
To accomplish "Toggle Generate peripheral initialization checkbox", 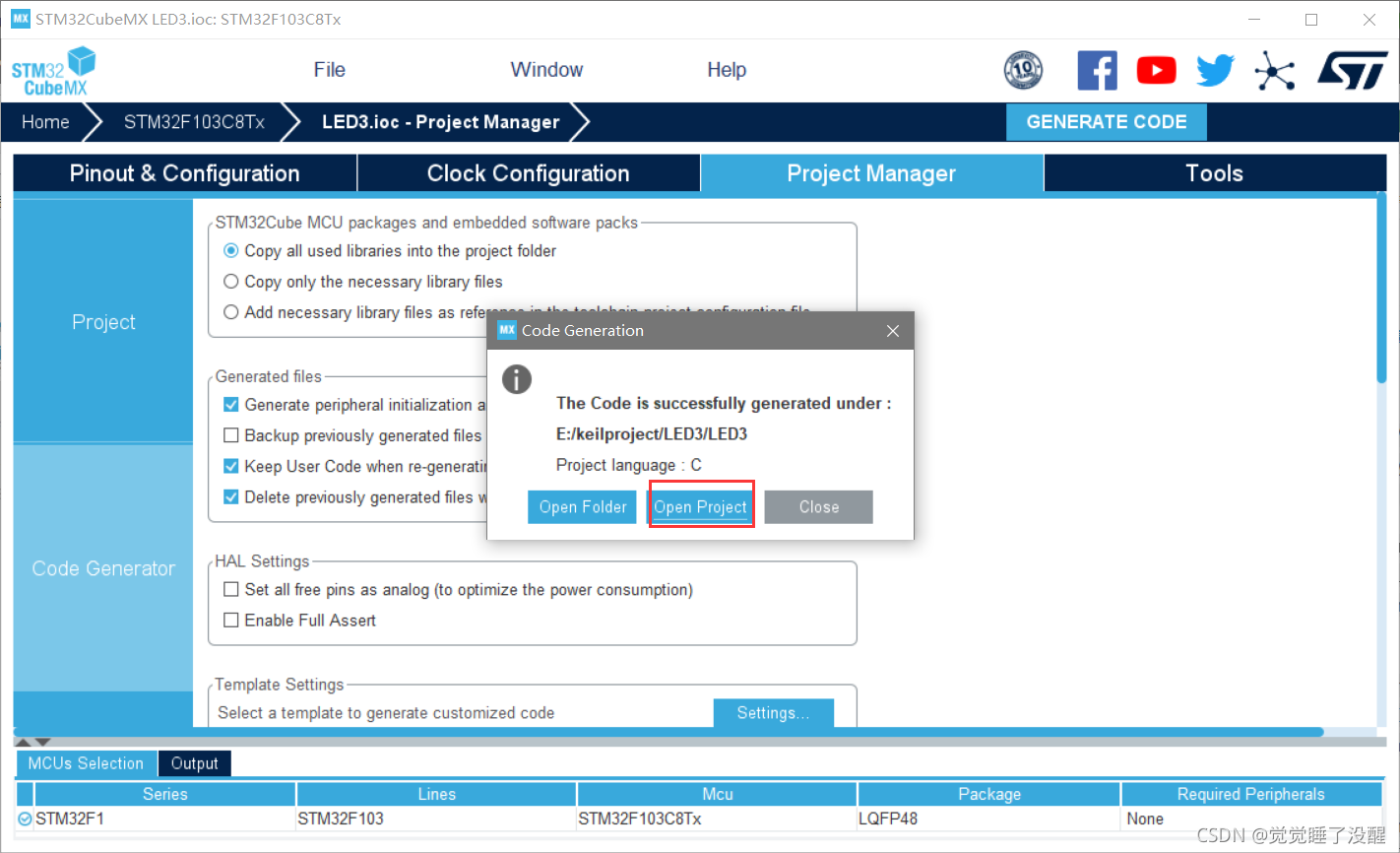I will click(231, 405).
